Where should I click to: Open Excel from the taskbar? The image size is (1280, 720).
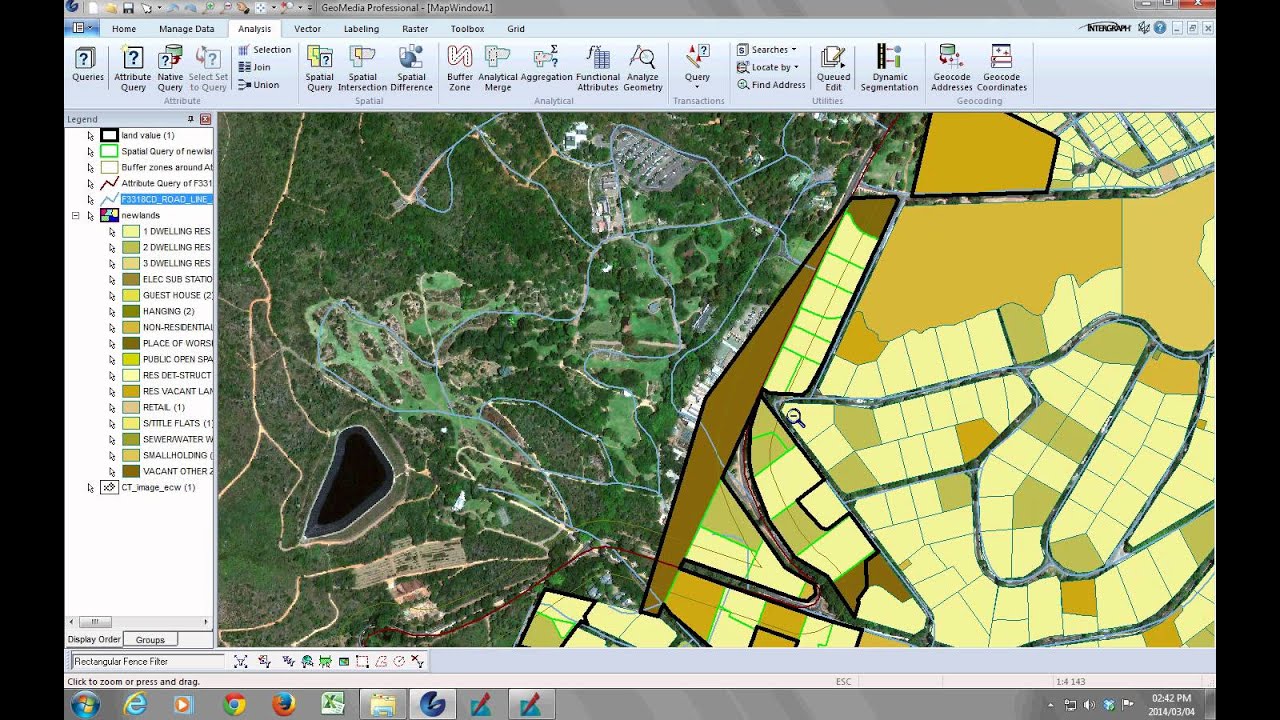[333, 704]
